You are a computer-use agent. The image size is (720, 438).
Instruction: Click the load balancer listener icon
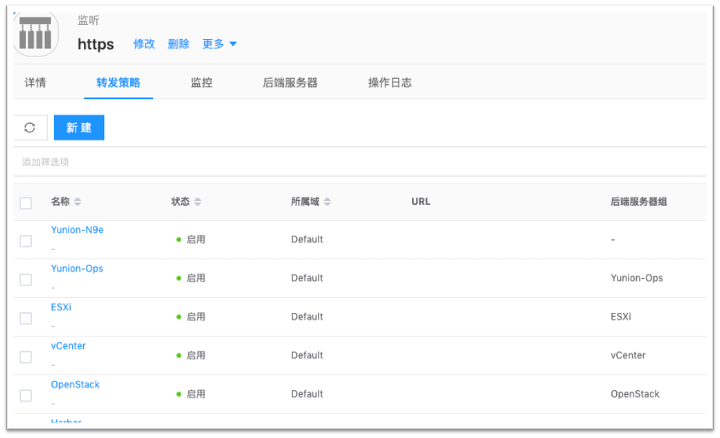point(36,34)
